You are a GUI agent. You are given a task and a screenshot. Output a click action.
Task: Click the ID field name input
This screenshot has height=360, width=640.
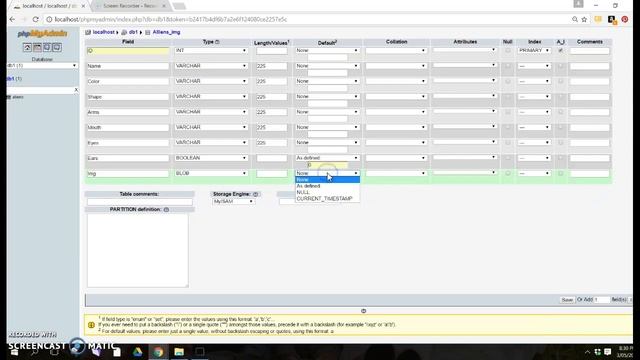tap(128, 51)
